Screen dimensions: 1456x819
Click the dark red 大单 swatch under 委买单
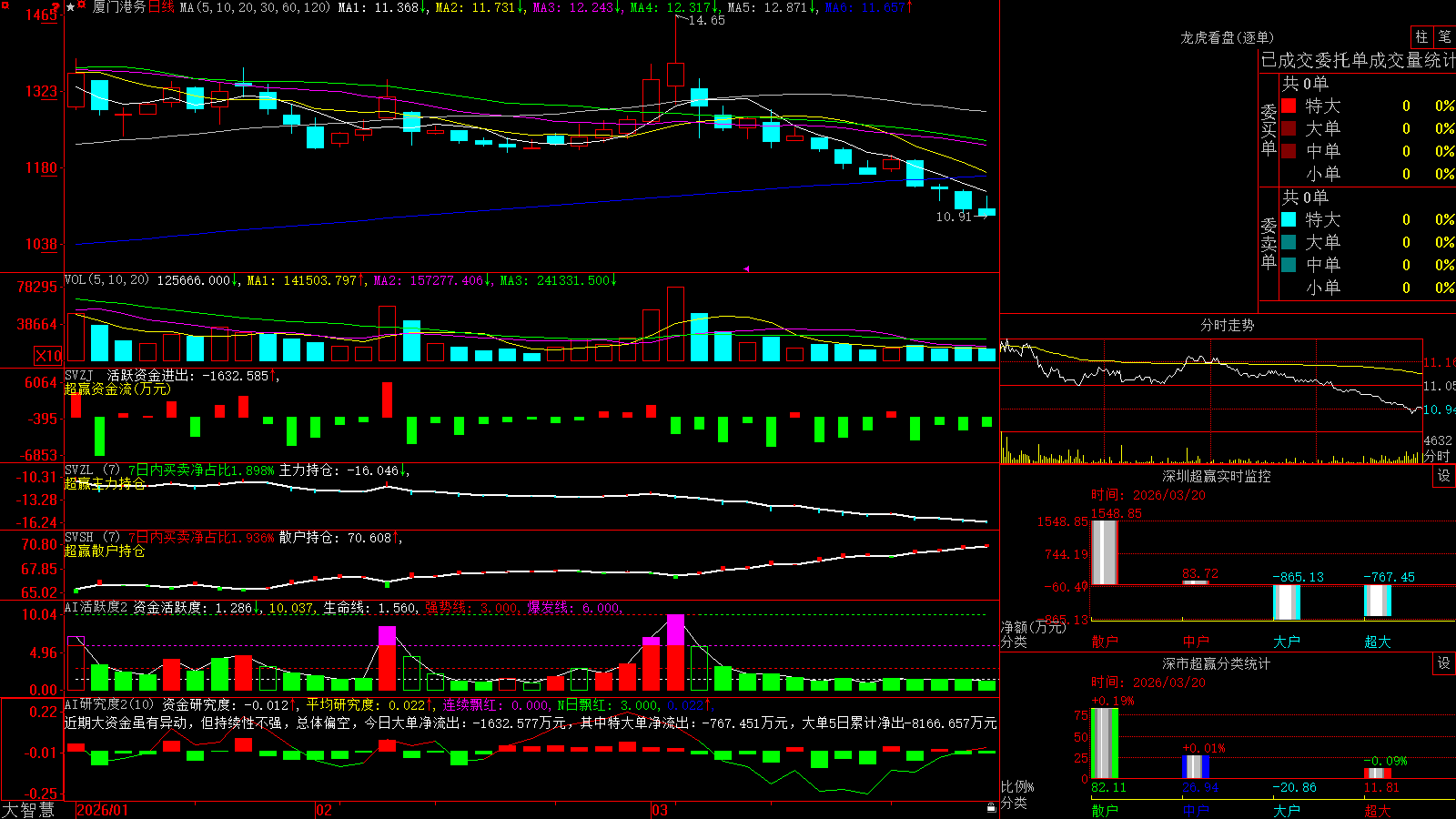coord(1289,128)
